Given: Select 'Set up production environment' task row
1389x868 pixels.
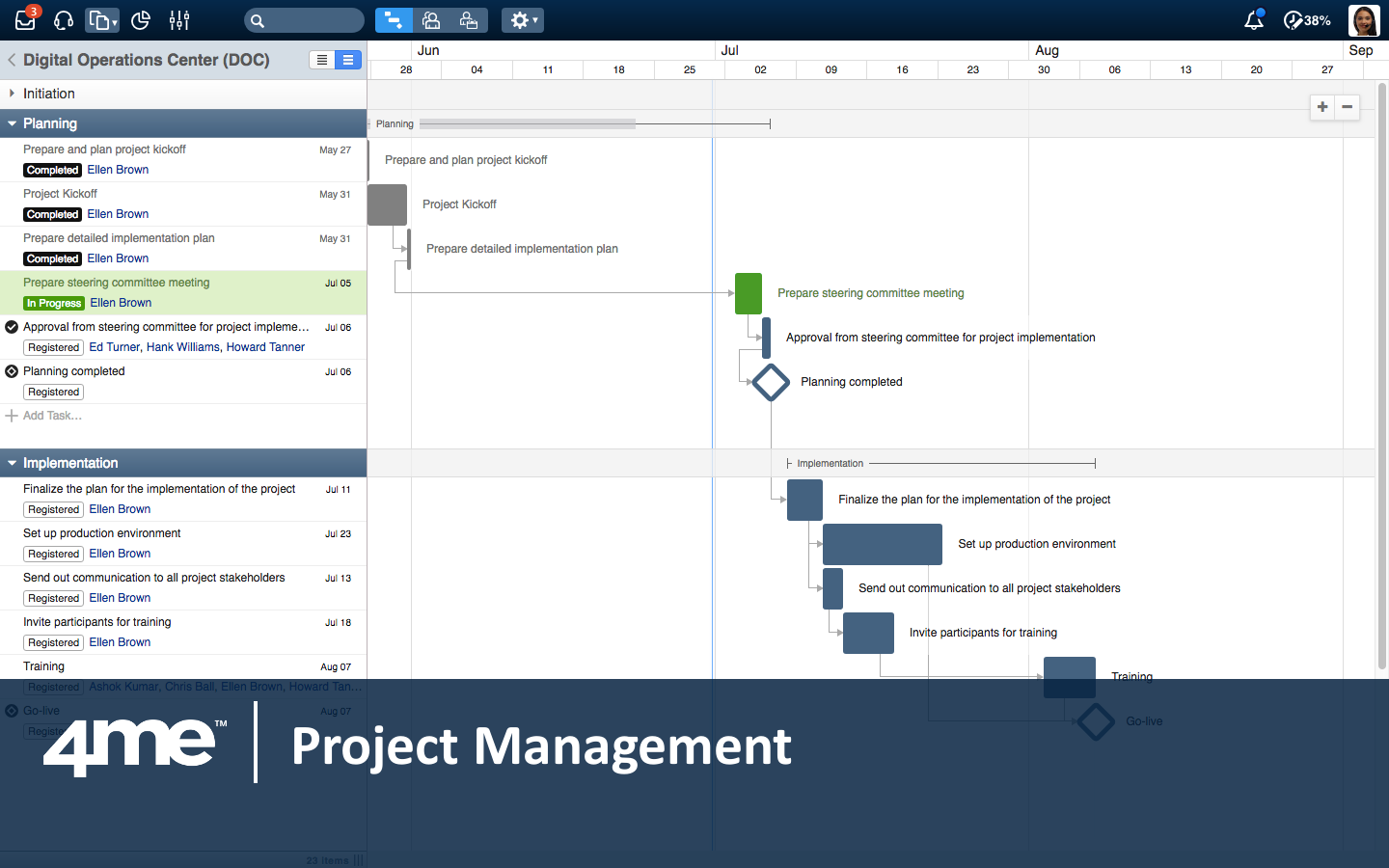Looking at the screenshot, I should click(183, 543).
